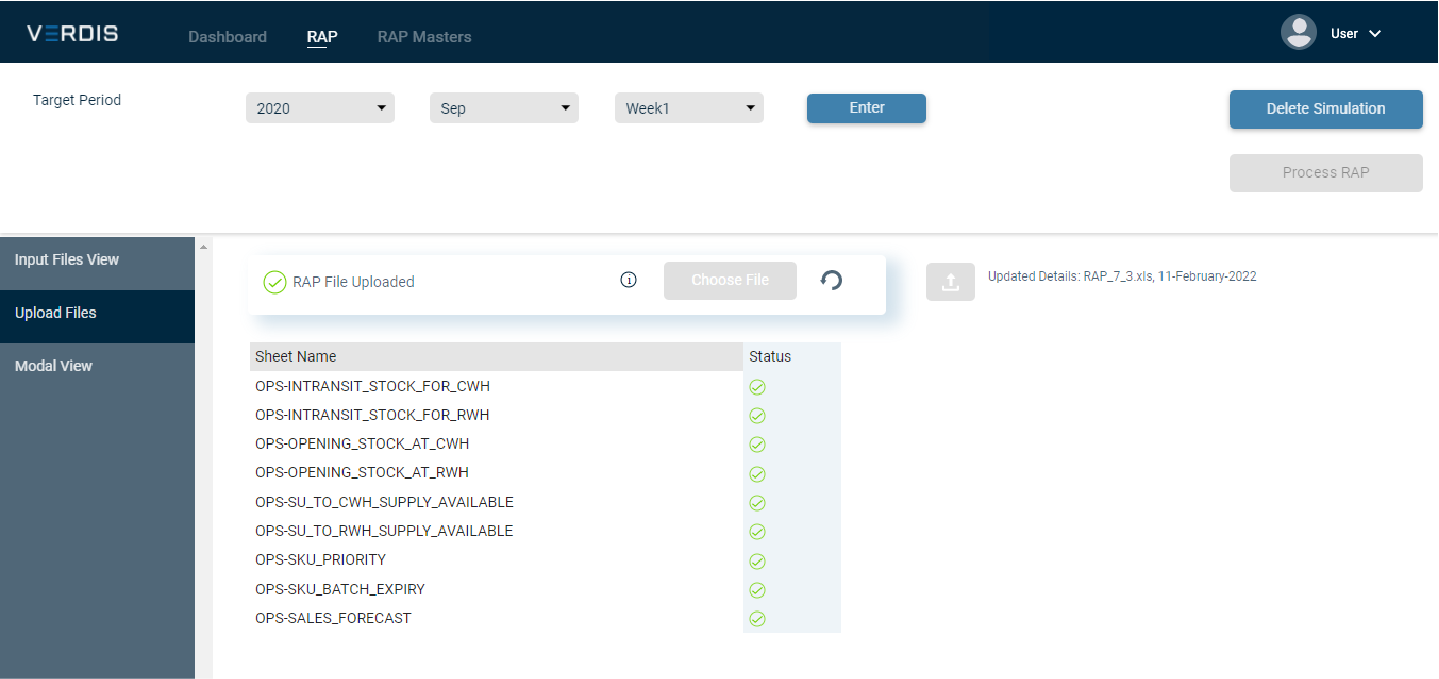This screenshot has height=679, width=1439.
Task: Click the refresh arrow icon next to Choose File
Action: pos(831,280)
